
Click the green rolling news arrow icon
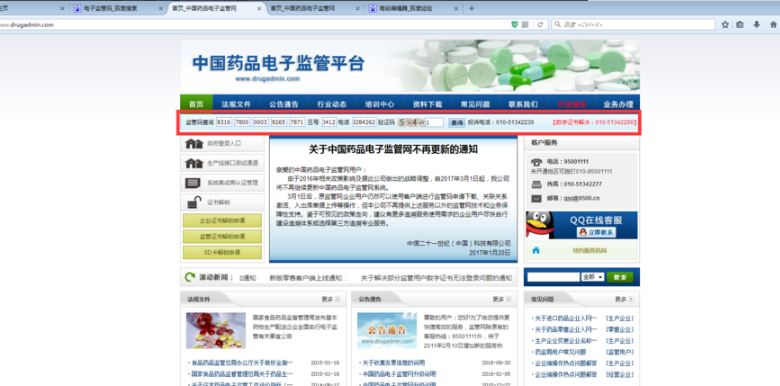(x=190, y=278)
